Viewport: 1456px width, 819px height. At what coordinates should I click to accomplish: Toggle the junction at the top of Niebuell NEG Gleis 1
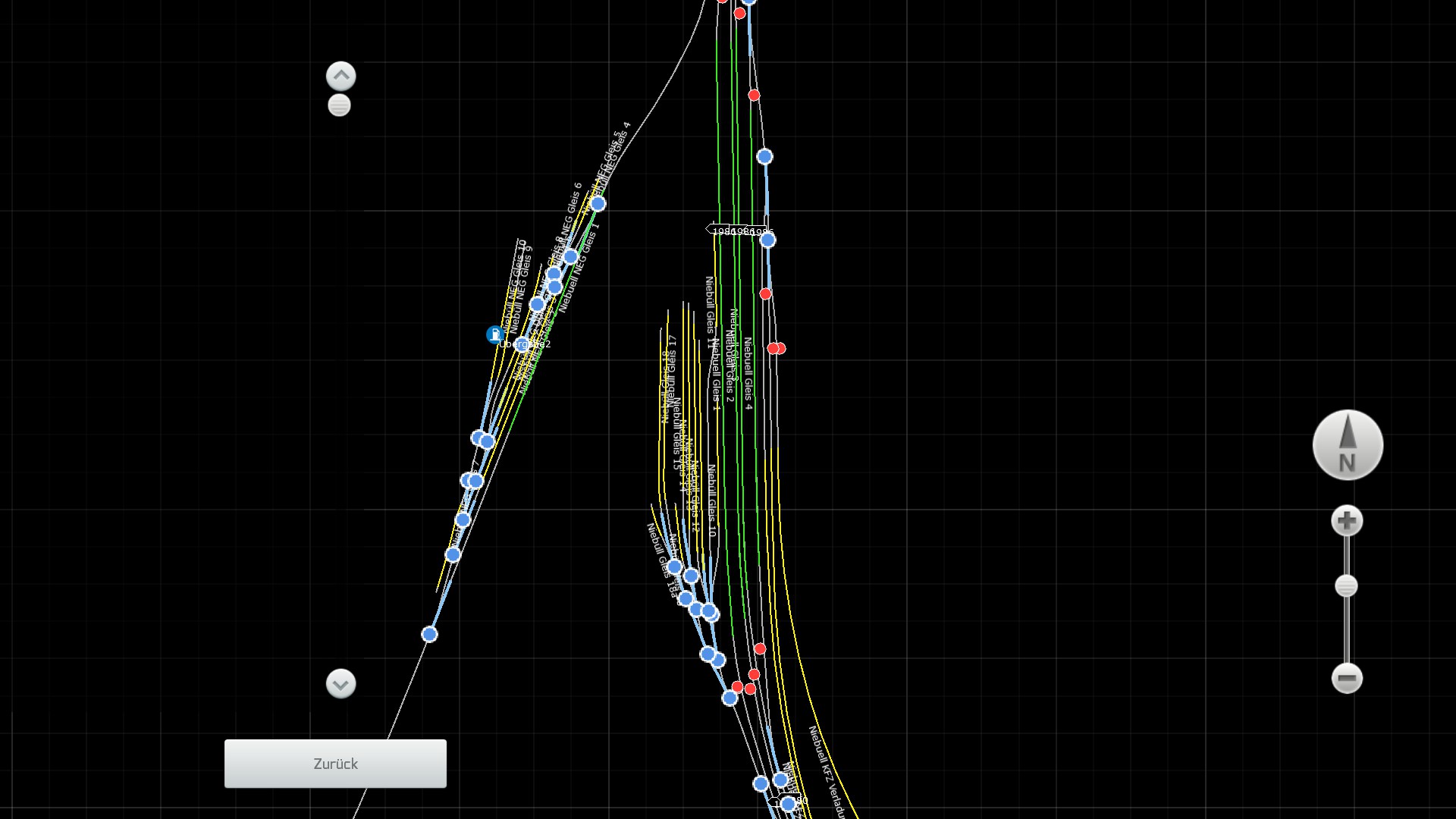tap(598, 204)
